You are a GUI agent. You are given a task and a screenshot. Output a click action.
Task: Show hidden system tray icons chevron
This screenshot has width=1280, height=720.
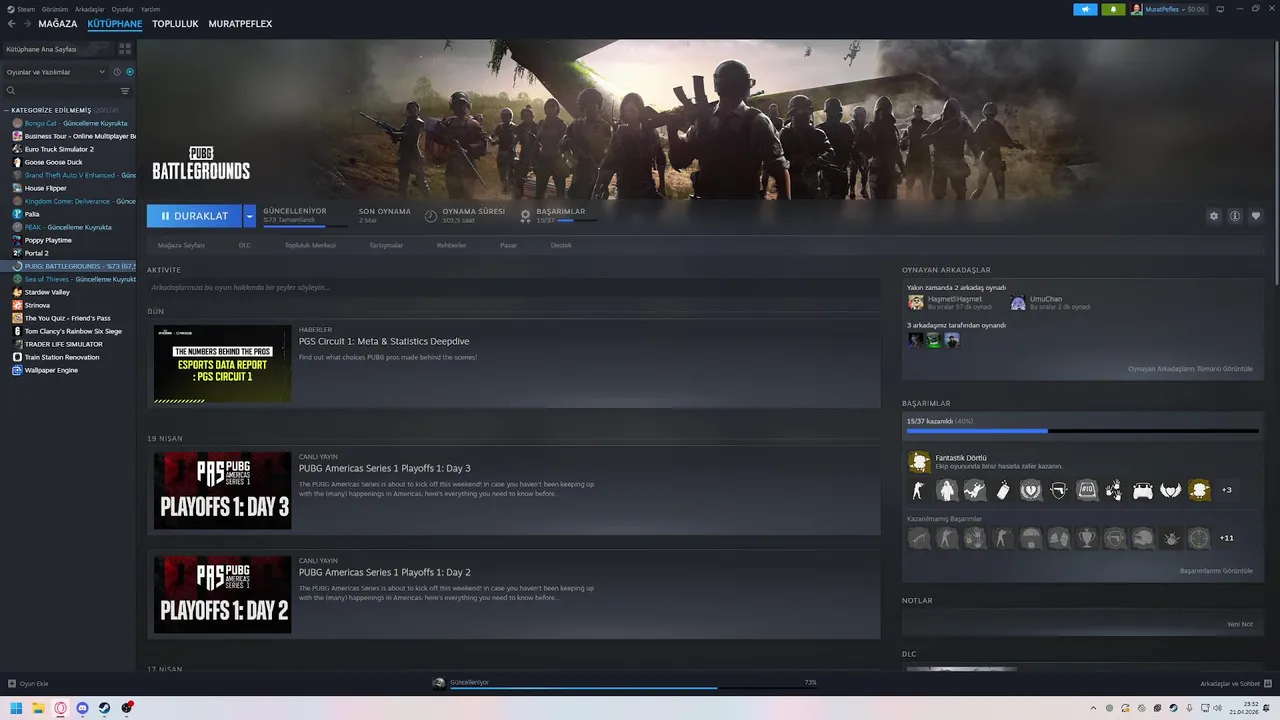[1093, 708]
